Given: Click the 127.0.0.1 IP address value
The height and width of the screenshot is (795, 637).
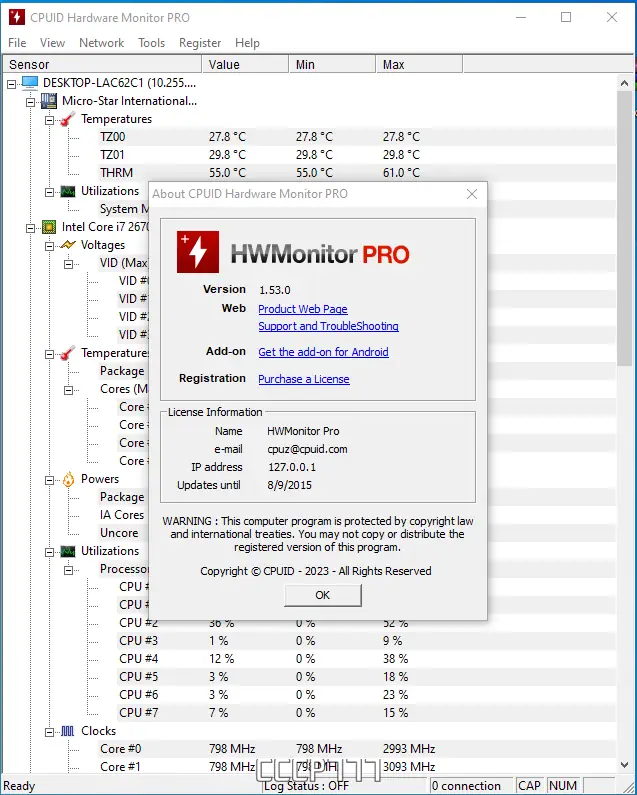Looking at the screenshot, I should pyautogui.click(x=292, y=467).
